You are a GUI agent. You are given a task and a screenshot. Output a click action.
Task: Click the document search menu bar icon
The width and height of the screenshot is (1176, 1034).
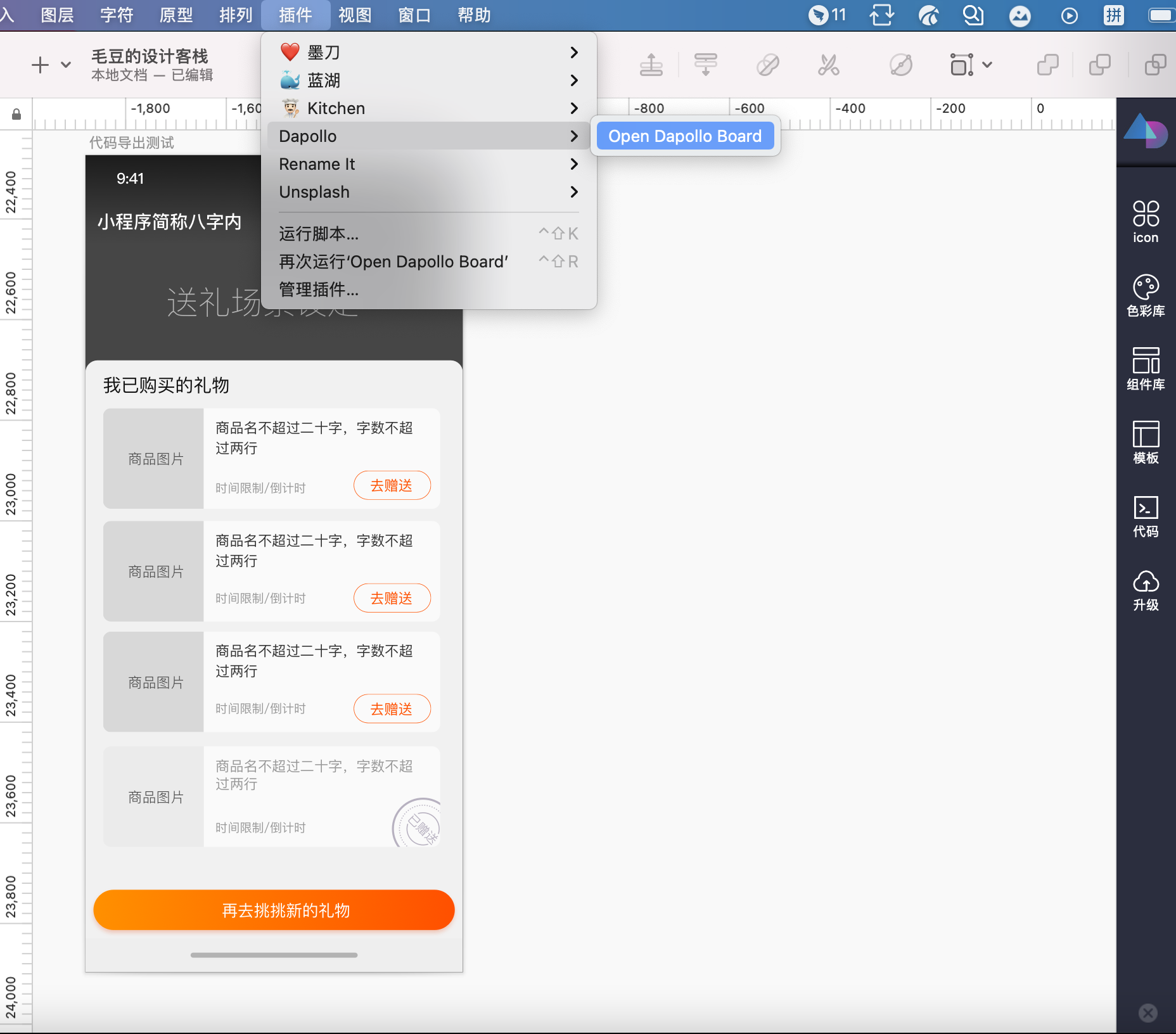[x=973, y=15]
